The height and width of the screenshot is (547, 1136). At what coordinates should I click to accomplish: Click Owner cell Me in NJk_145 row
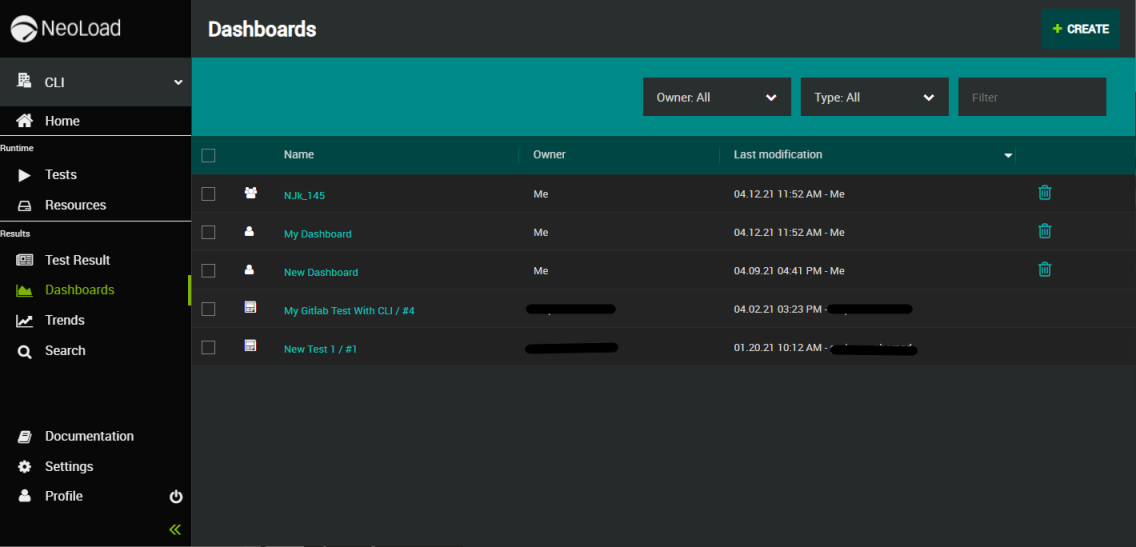pyautogui.click(x=540, y=194)
